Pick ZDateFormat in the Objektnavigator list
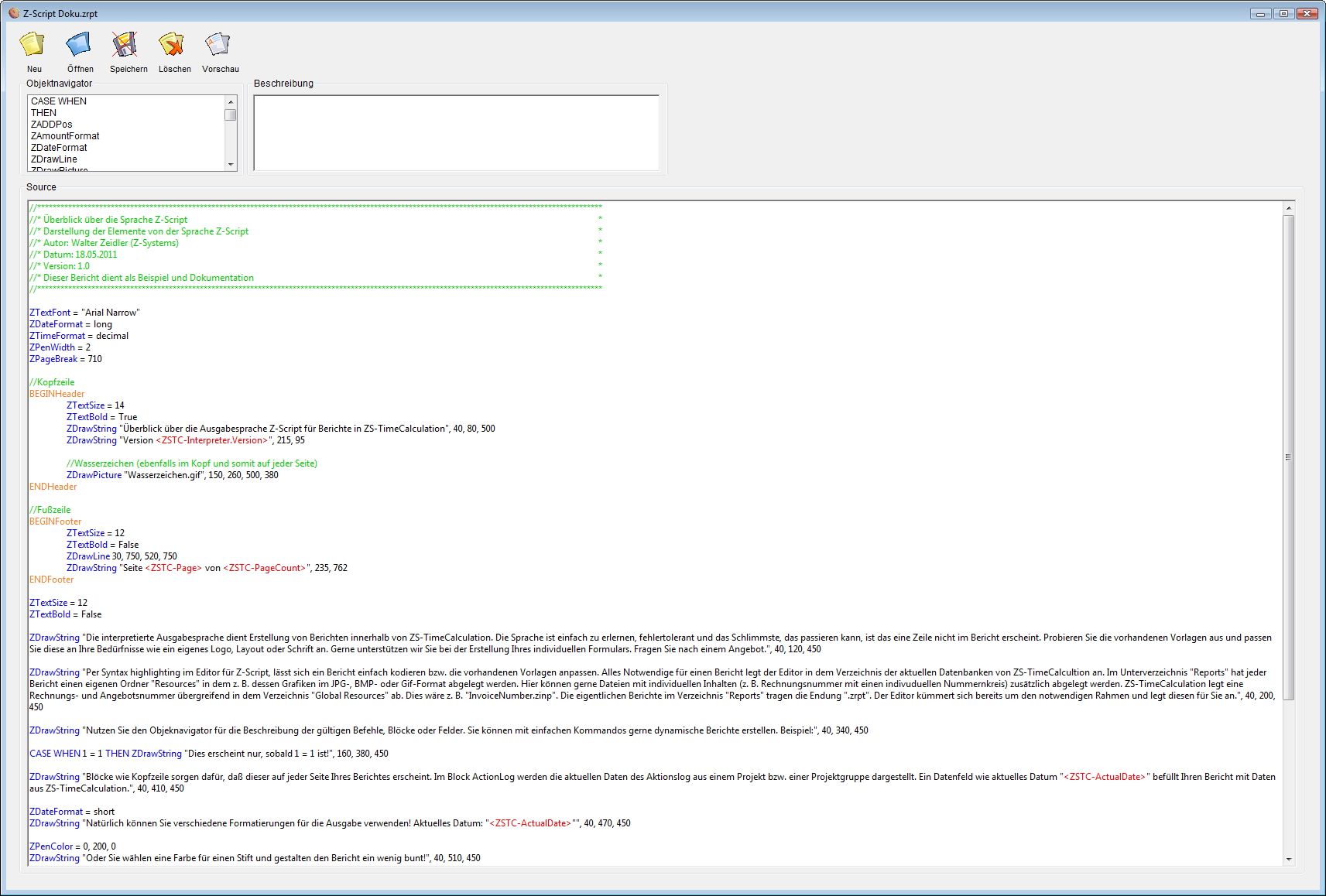Screen dimensions: 1326x896 (x=59, y=148)
